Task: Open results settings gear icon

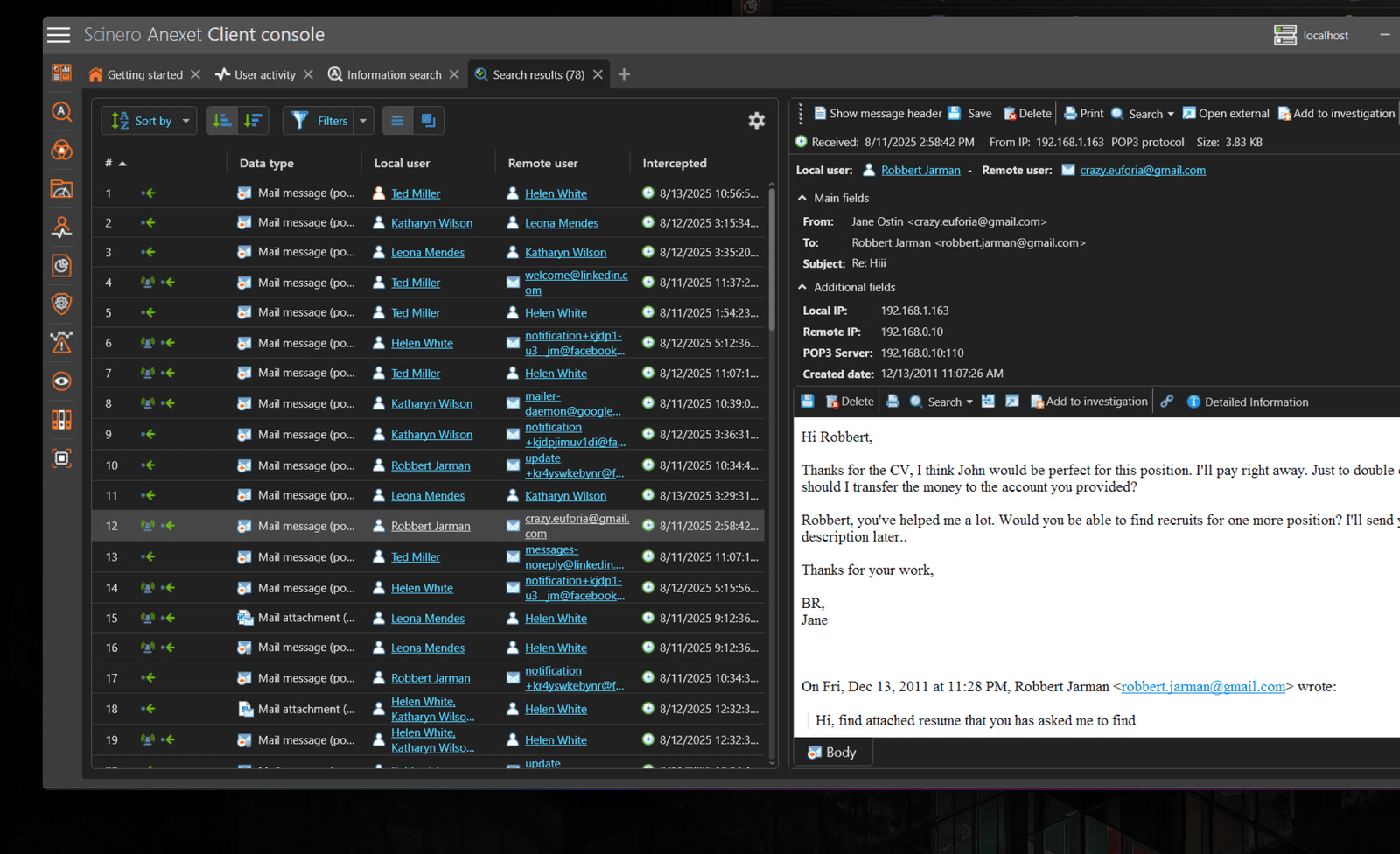Action: [757, 121]
